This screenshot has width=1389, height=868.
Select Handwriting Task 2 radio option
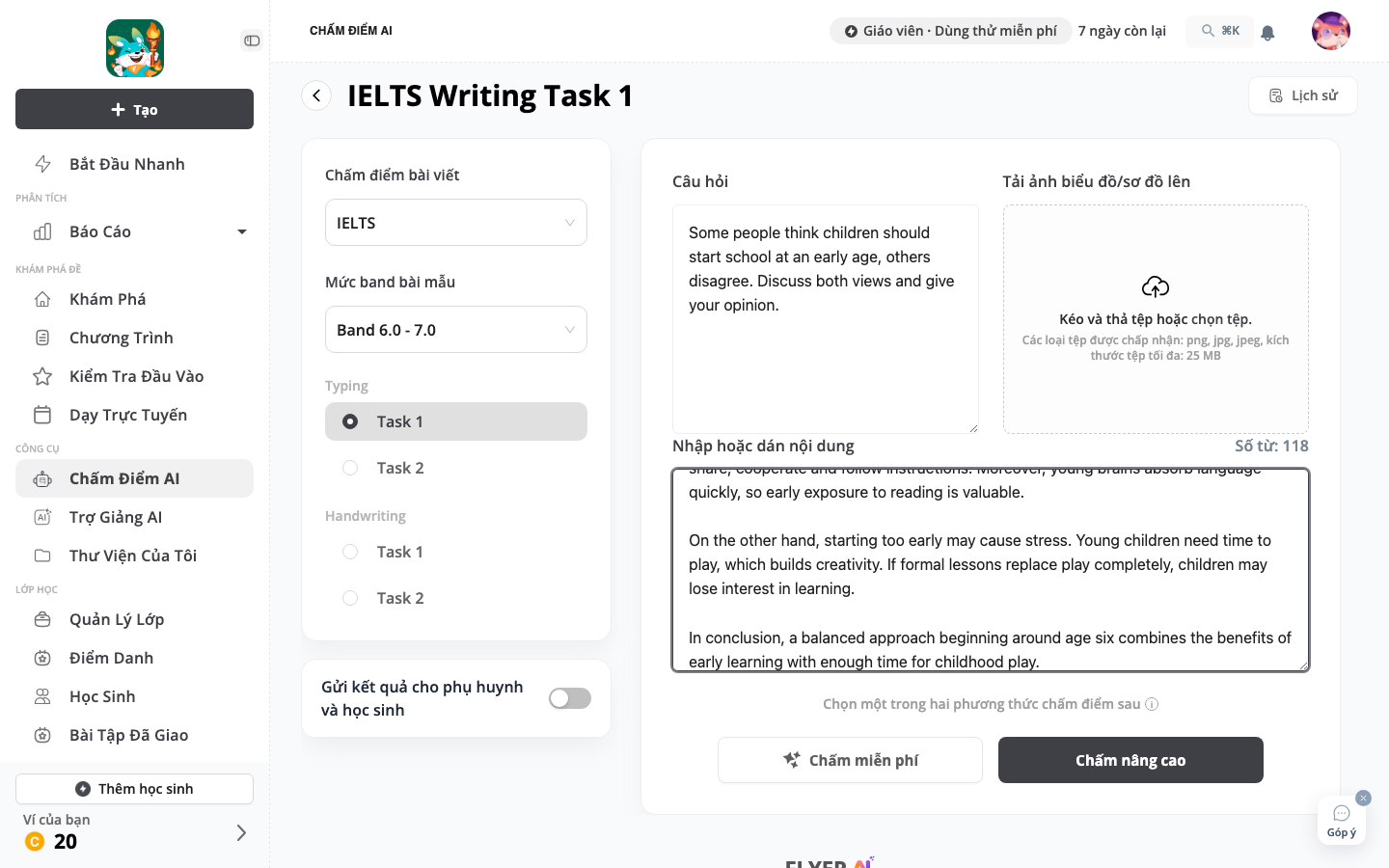[350, 598]
